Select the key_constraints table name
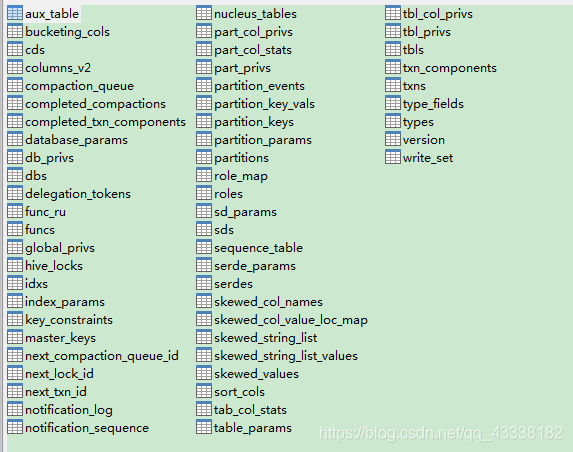The image size is (573, 452). (x=69, y=320)
